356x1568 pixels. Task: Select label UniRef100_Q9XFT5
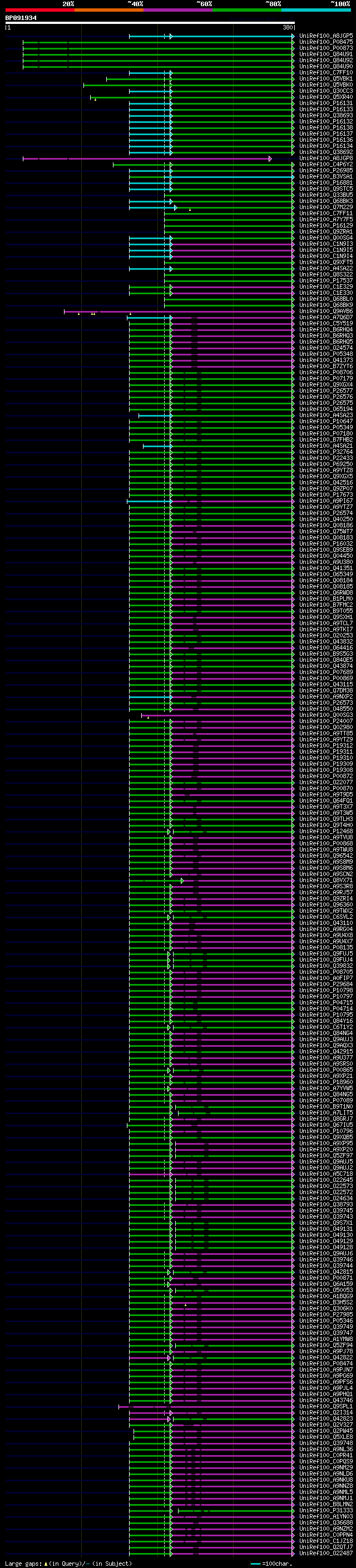[x=325, y=263]
